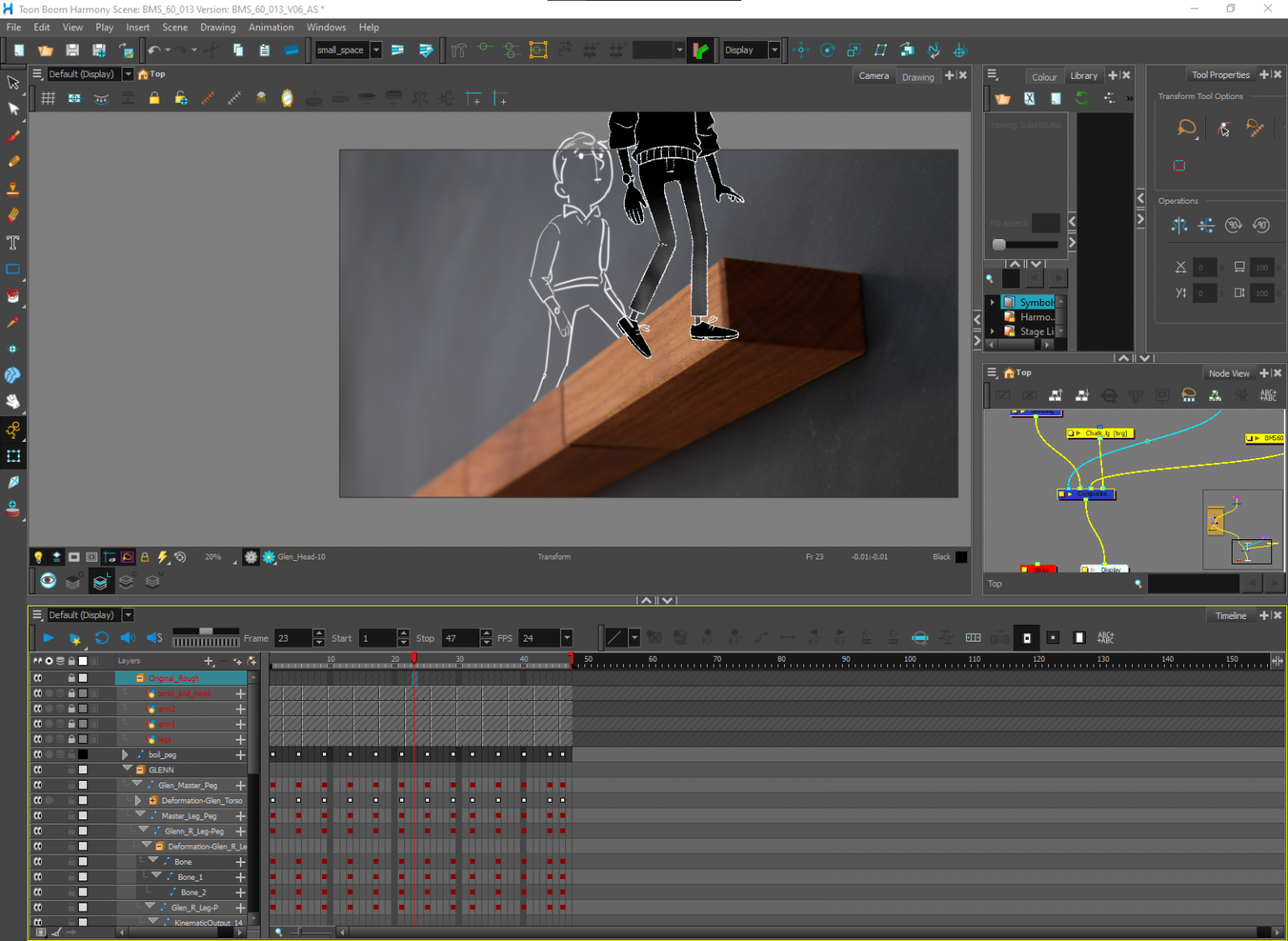Select the Text tool
Image resolution: width=1288 pixels, height=941 pixels.
click(x=13, y=242)
